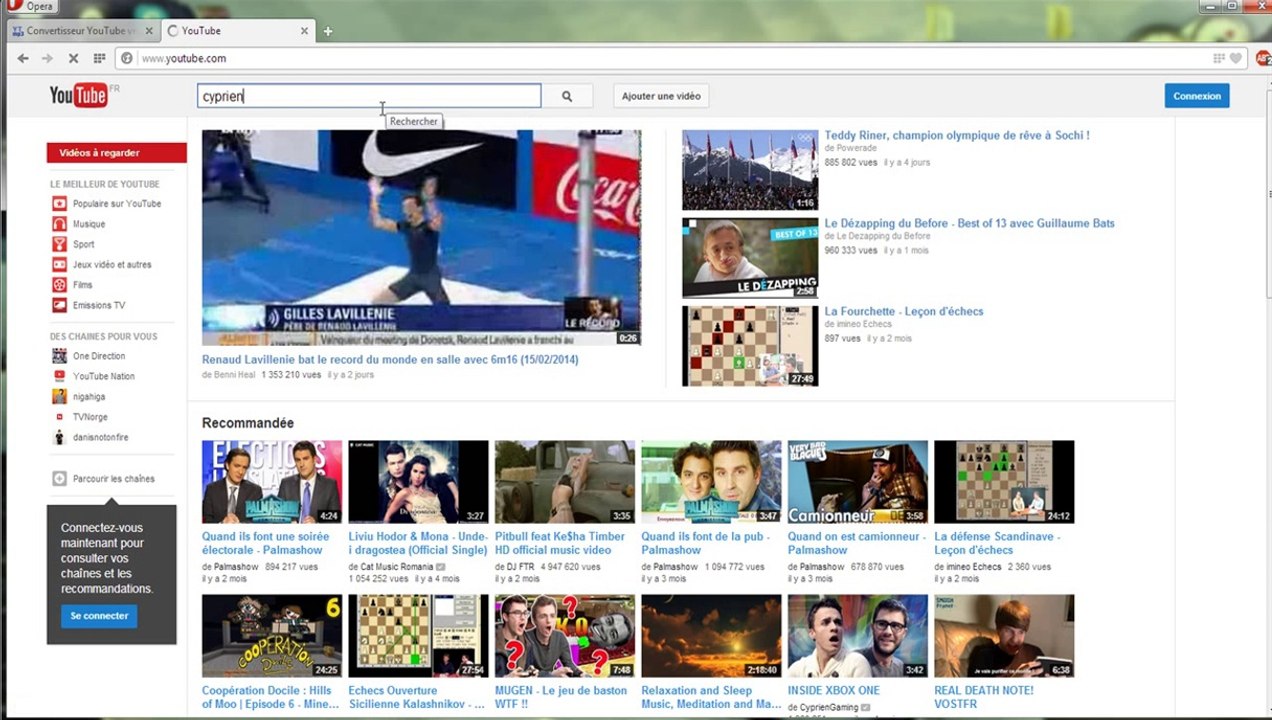Click the Populaire sur YouTube icon
This screenshot has height=720, width=1272.
[x=60, y=204]
